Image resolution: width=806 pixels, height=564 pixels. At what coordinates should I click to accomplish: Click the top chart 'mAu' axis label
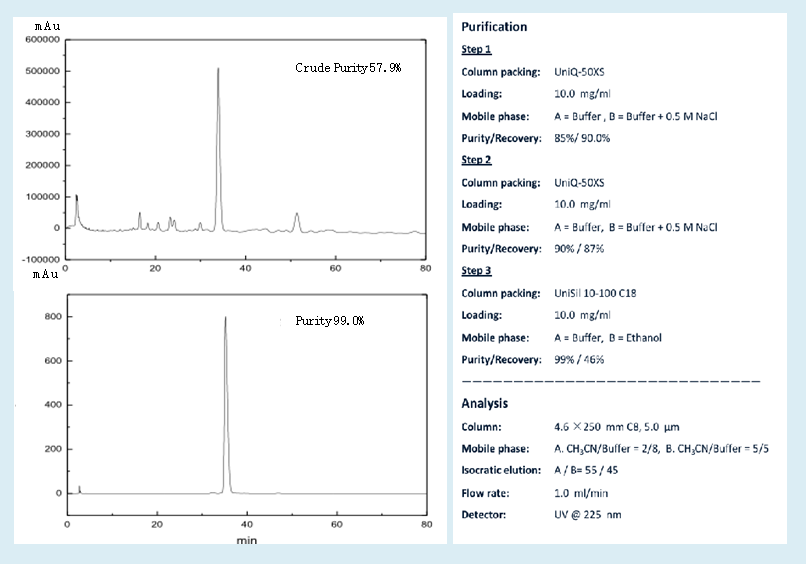pyautogui.click(x=48, y=26)
